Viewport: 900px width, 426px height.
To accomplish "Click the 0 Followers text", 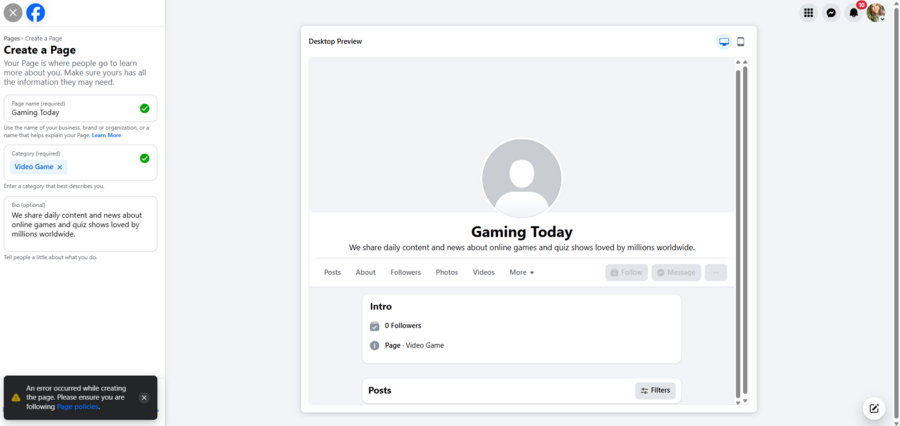I will 403,326.
